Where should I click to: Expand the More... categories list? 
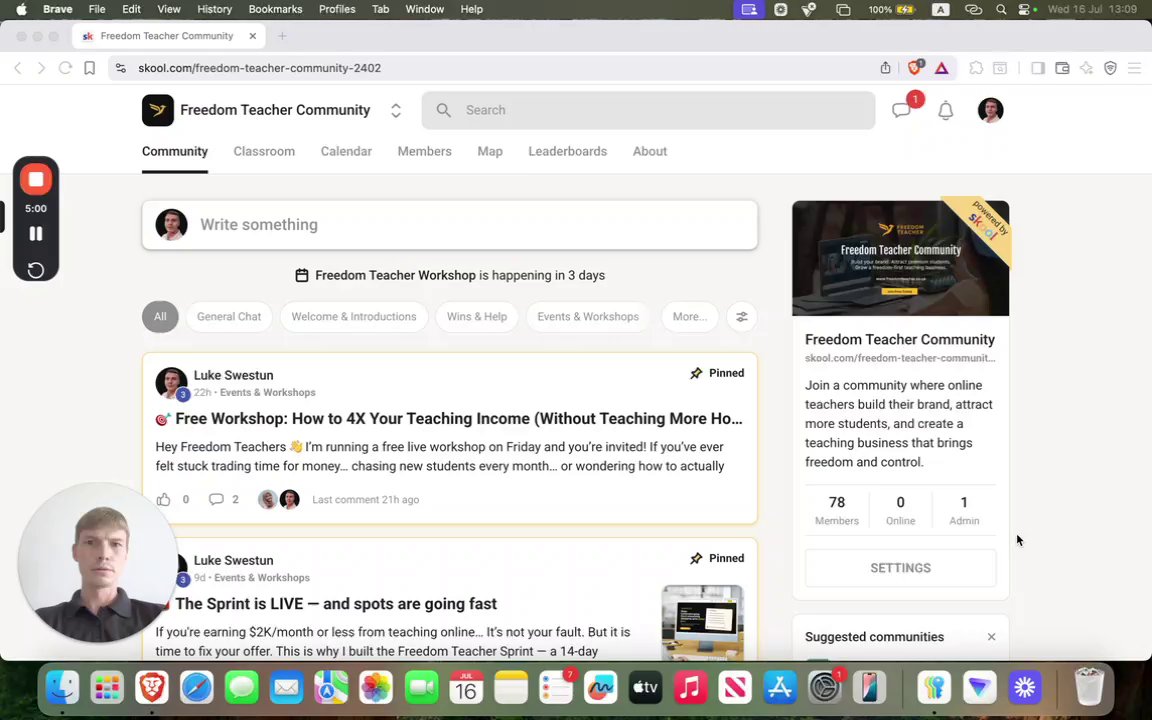pyautogui.click(x=689, y=317)
